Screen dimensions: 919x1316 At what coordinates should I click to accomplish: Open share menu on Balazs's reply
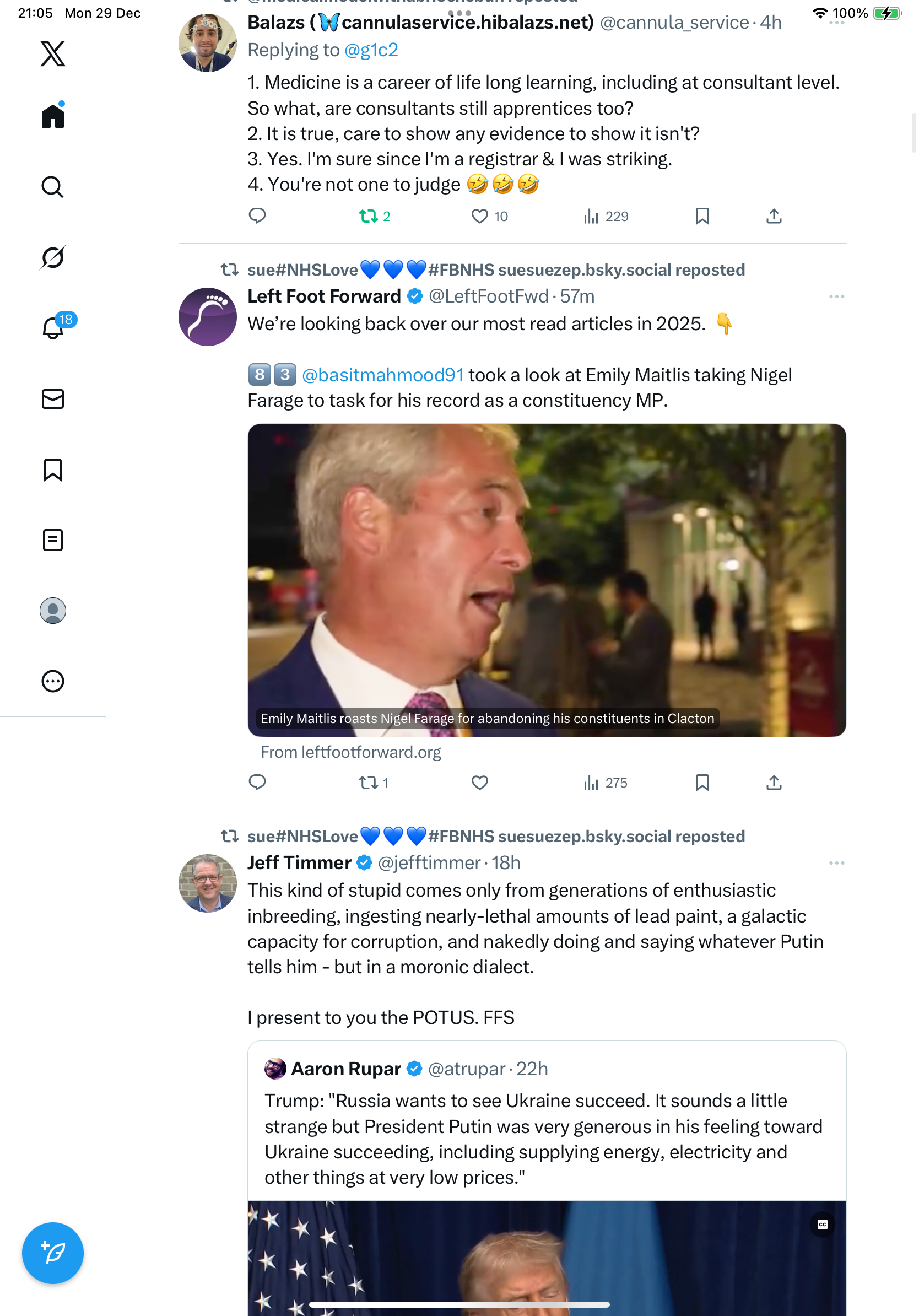pos(774,216)
